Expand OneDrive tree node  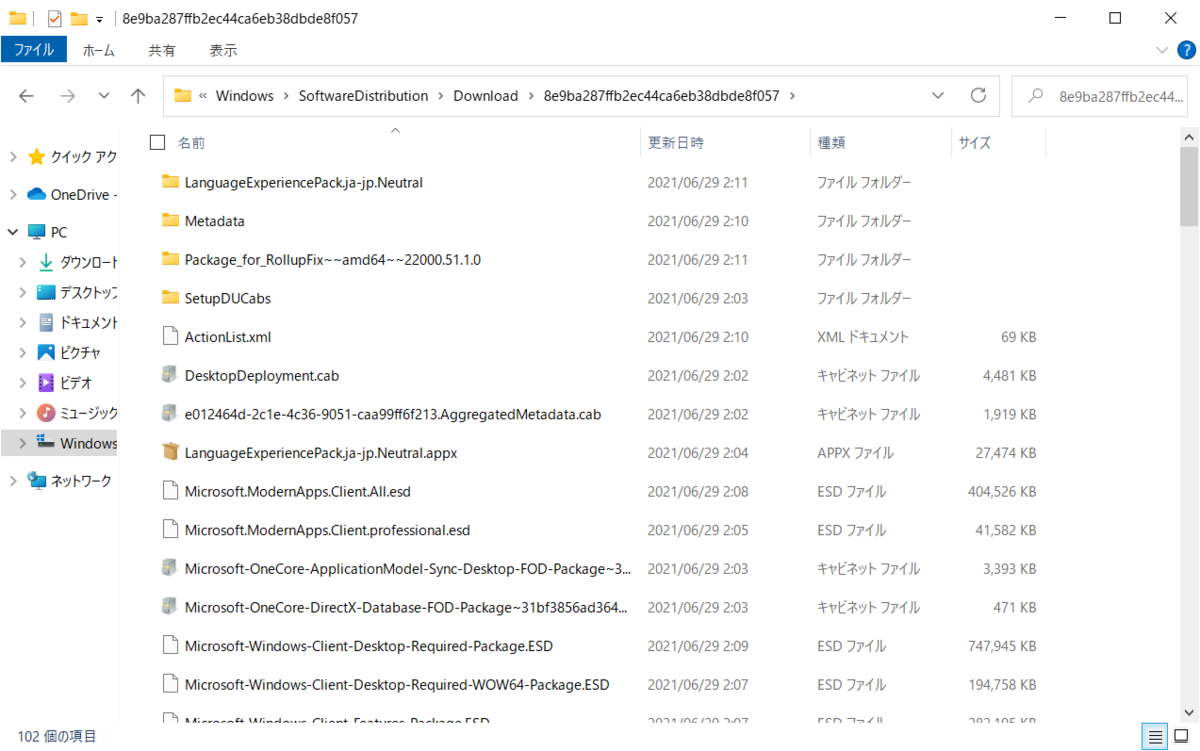tap(13, 194)
